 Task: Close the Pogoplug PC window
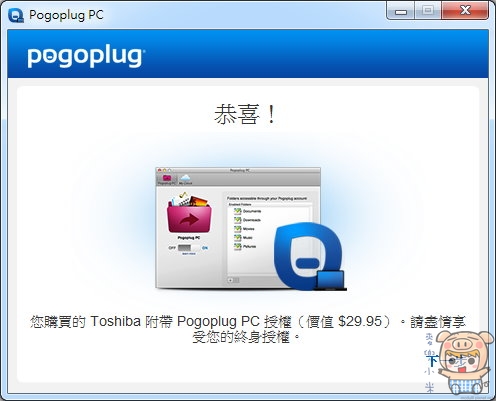coord(465,11)
